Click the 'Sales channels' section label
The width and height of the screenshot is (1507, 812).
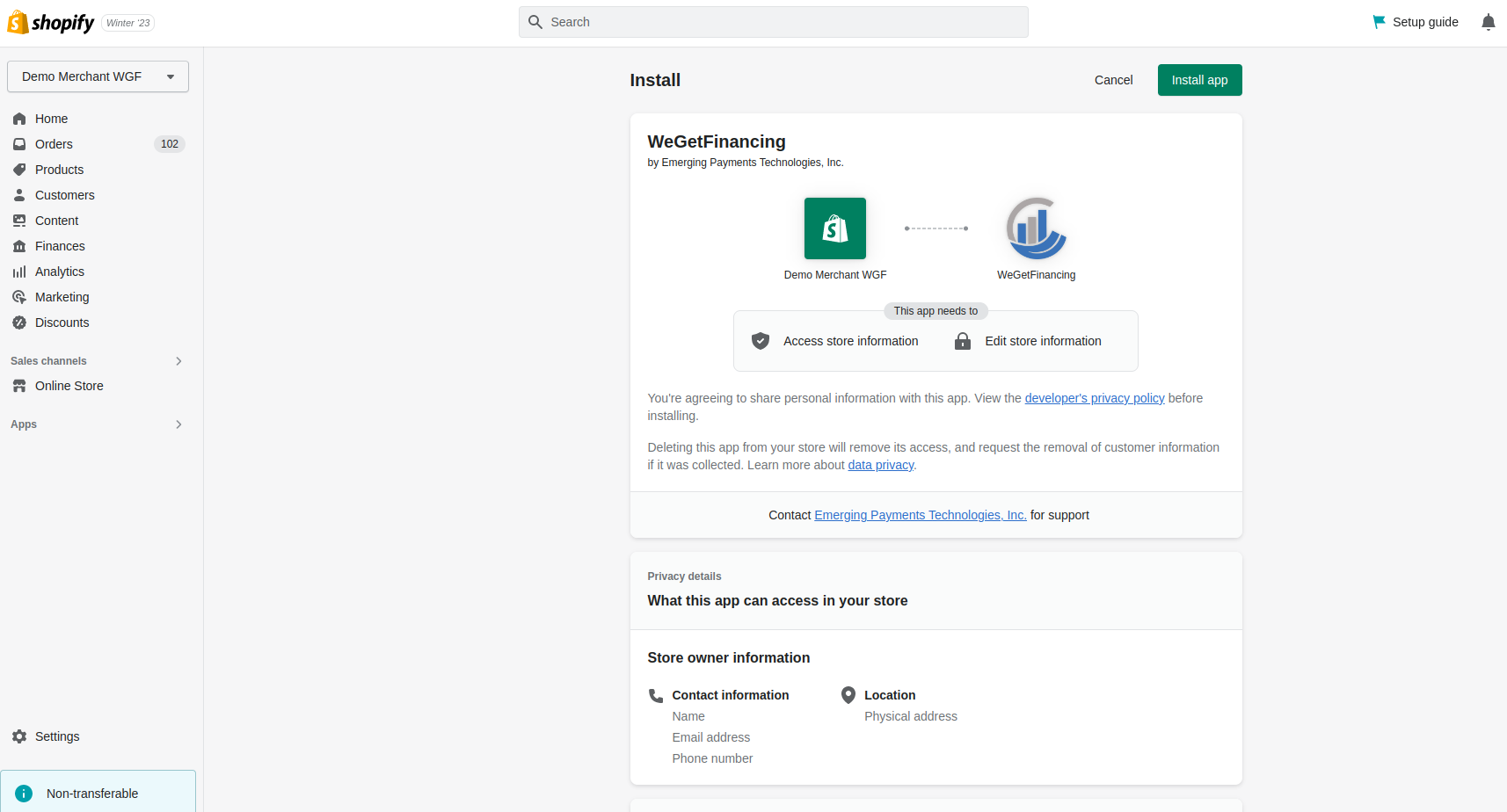[48, 361]
